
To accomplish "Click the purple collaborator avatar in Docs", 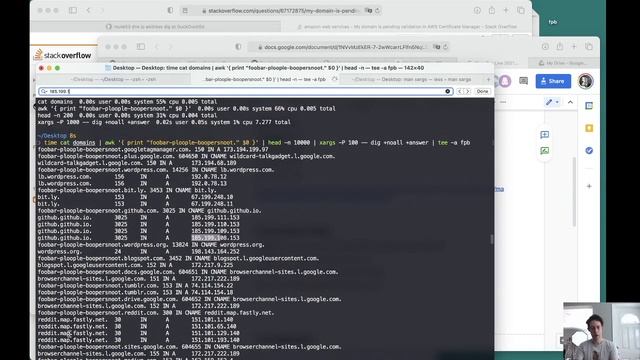I will (x=504, y=81).
